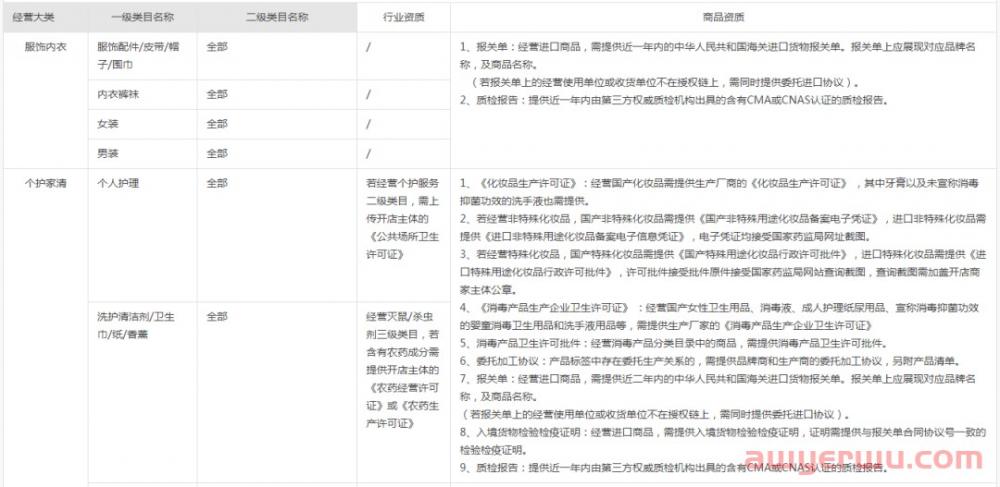Click the 经营大类 column header
This screenshot has height=487, width=1000.
[45, 17]
